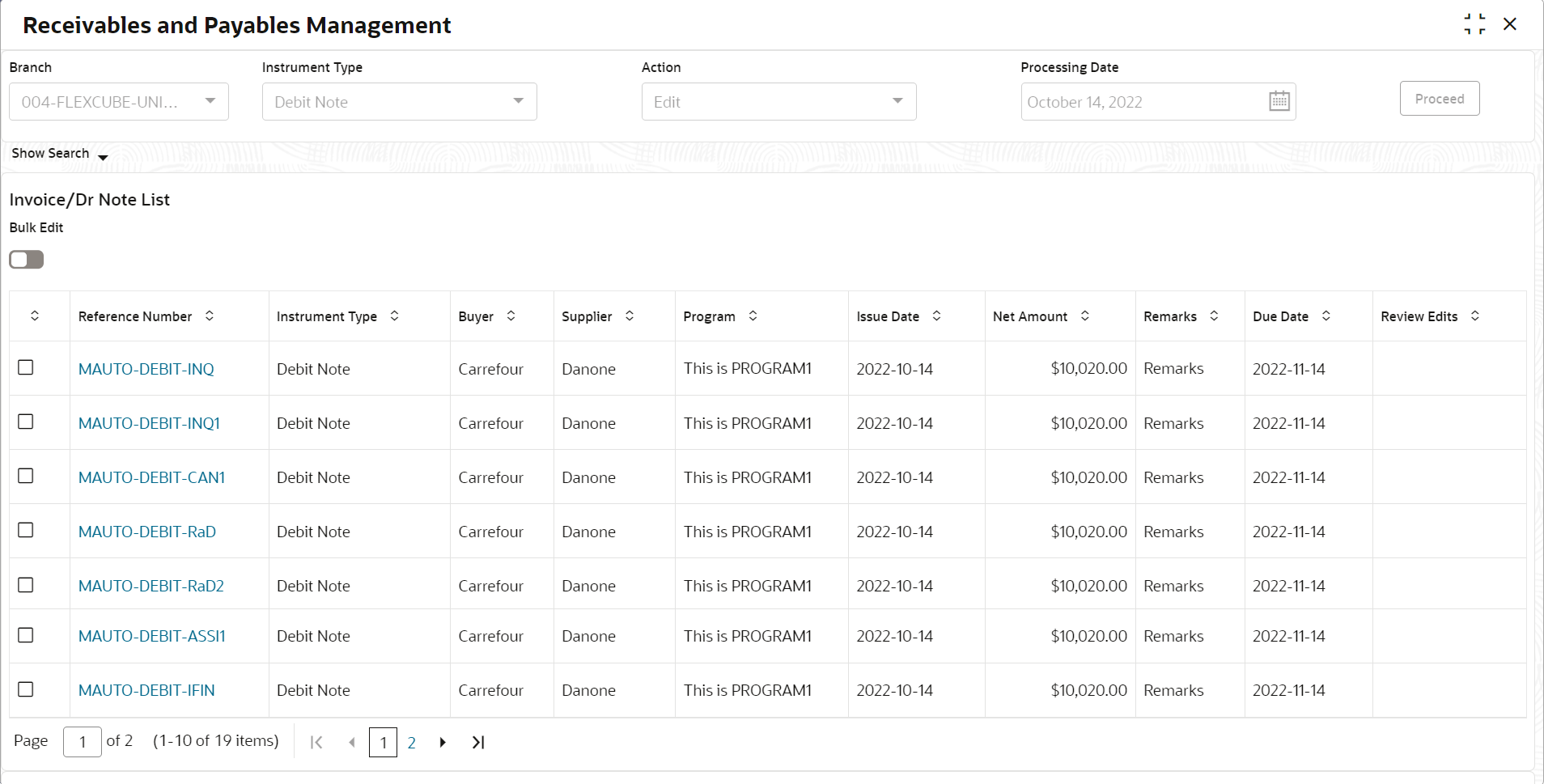Viewport: 1544px width, 784px height.
Task: Click Supplier Danone in MAUTO-DEBIT-RaD2 row
Action: (x=589, y=586)
